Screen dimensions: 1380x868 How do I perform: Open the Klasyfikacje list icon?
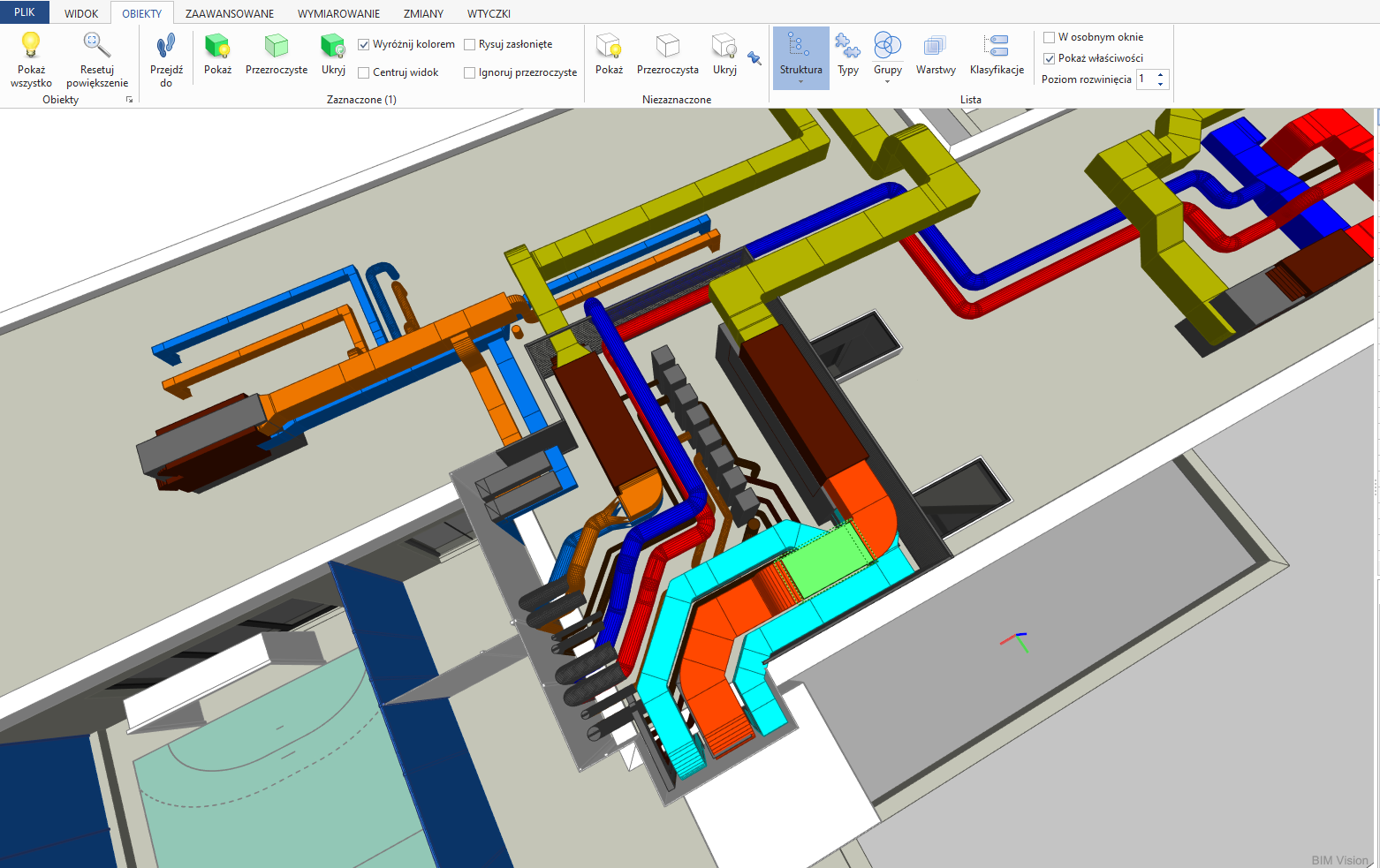click(x=997, y=46)
